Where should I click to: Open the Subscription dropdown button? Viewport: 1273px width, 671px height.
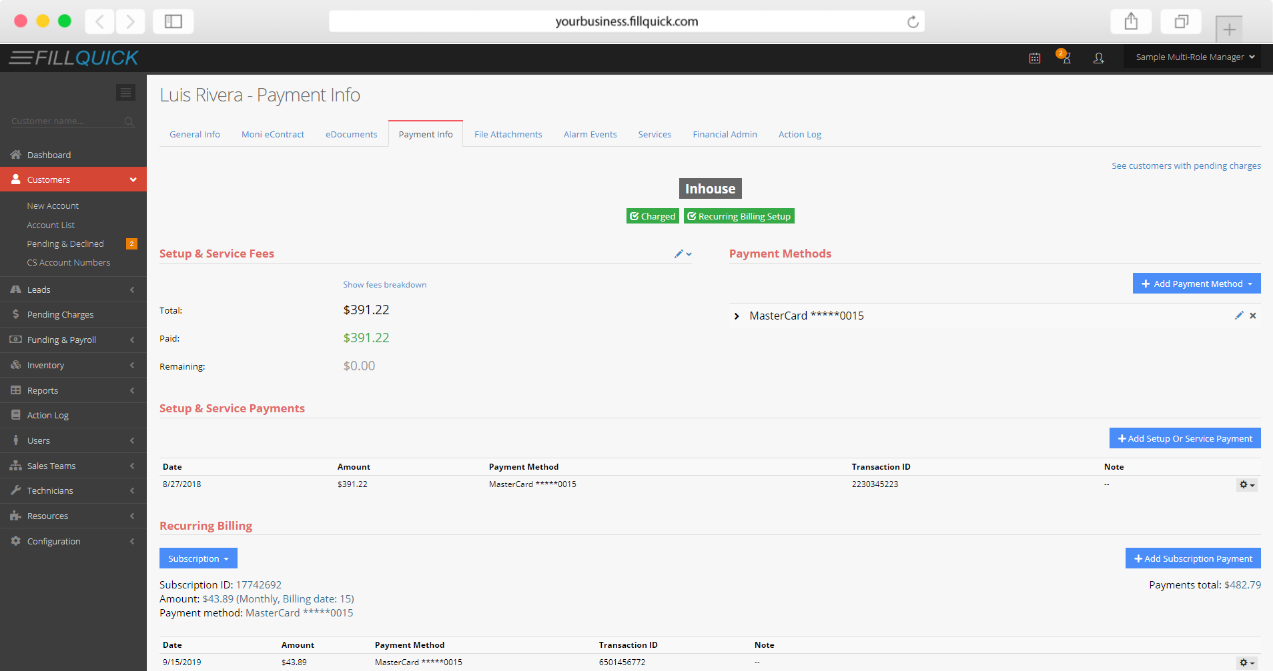[198, 558]
